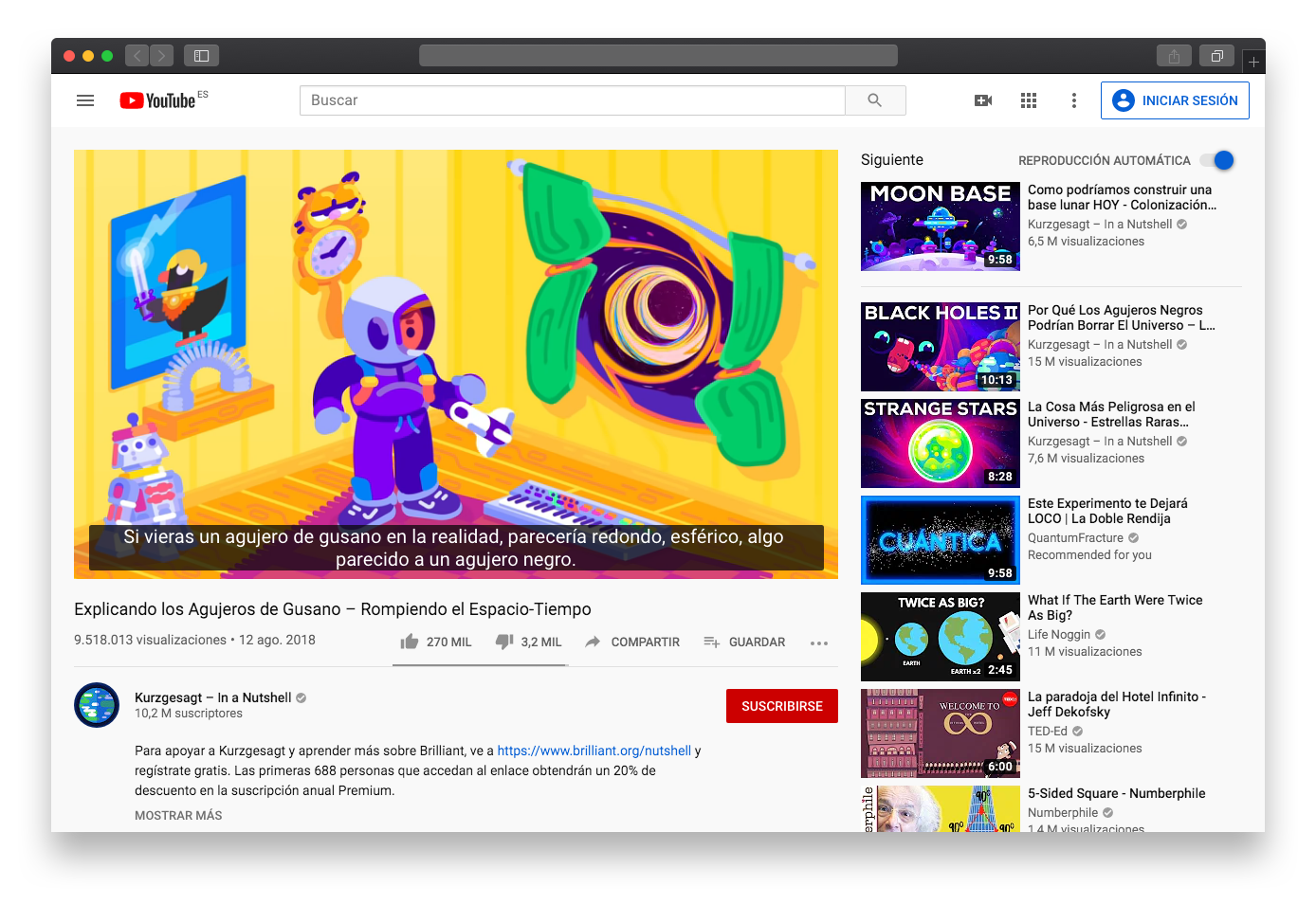1316x905 pixels.
Task: Click '9.518.013 visualizaciones' view count
Action: (151, 640)
